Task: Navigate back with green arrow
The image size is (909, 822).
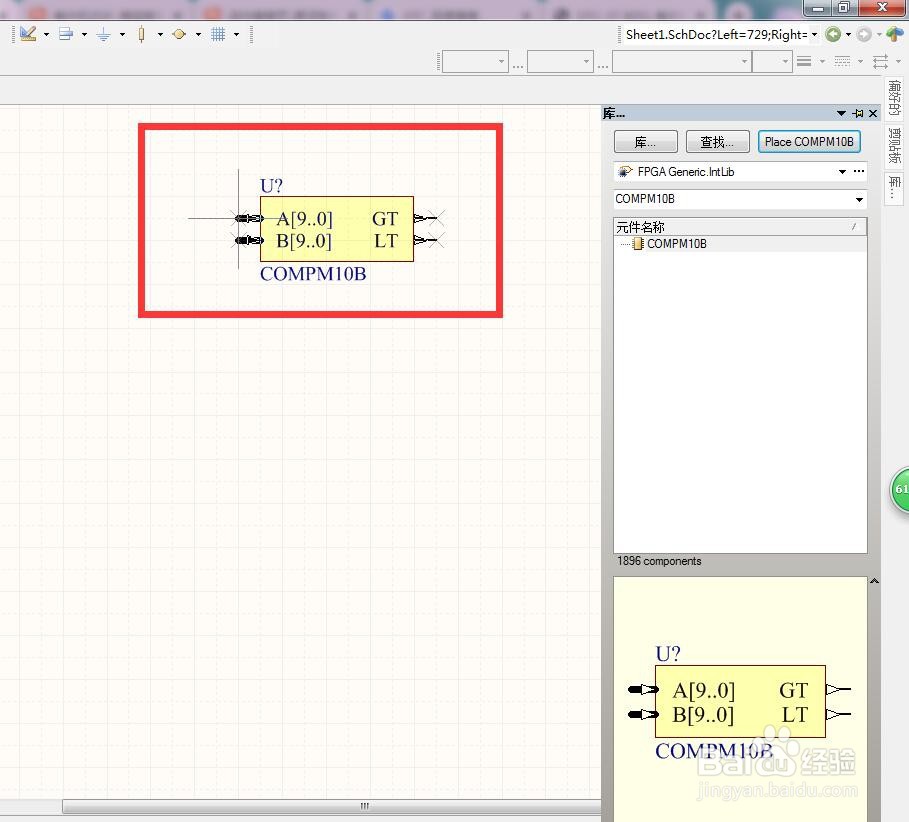Action: pos(833,35)
